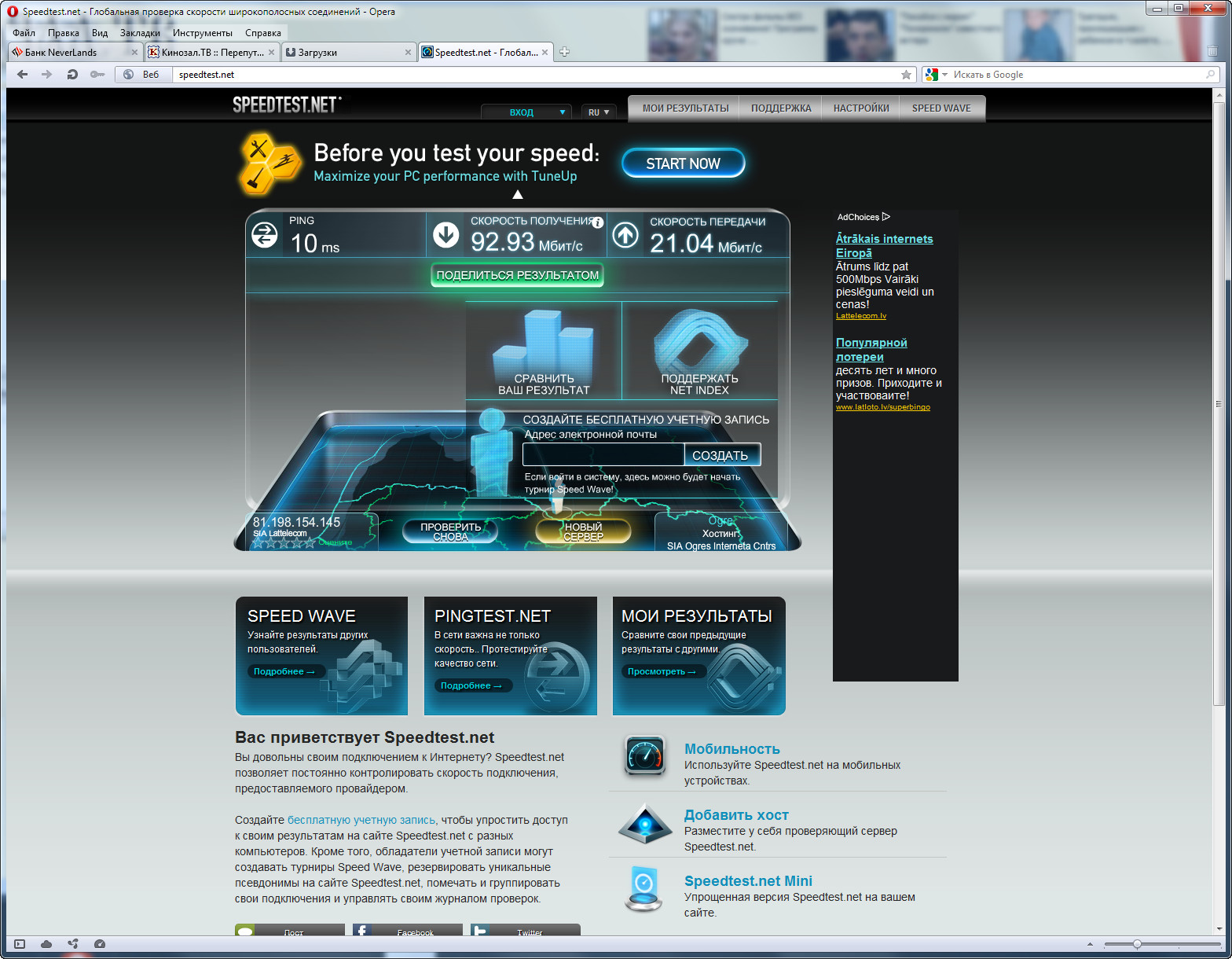Image resolution: width=1232 pixels, height=959 pixels.
Task: Open the Справка menu
Action: [263, 33]
